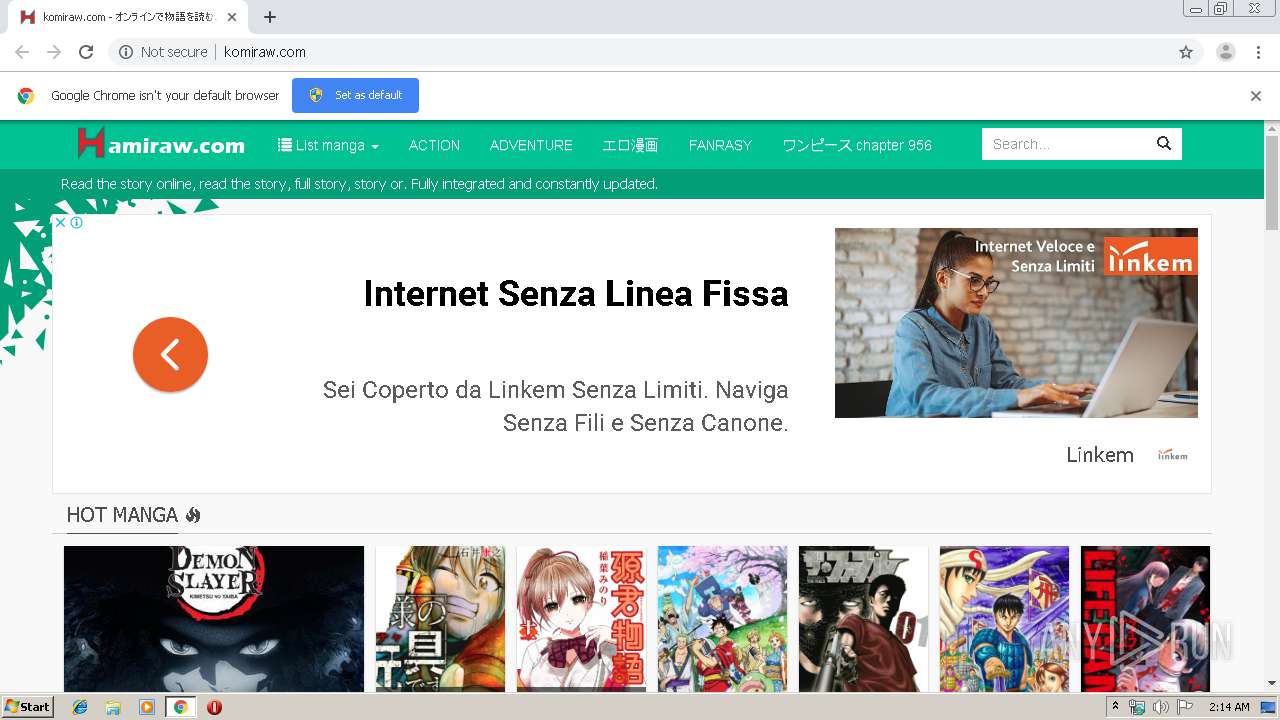Open the network tray icon
Viewport: 1280px width, 720px height.
tap(1137, 707)
